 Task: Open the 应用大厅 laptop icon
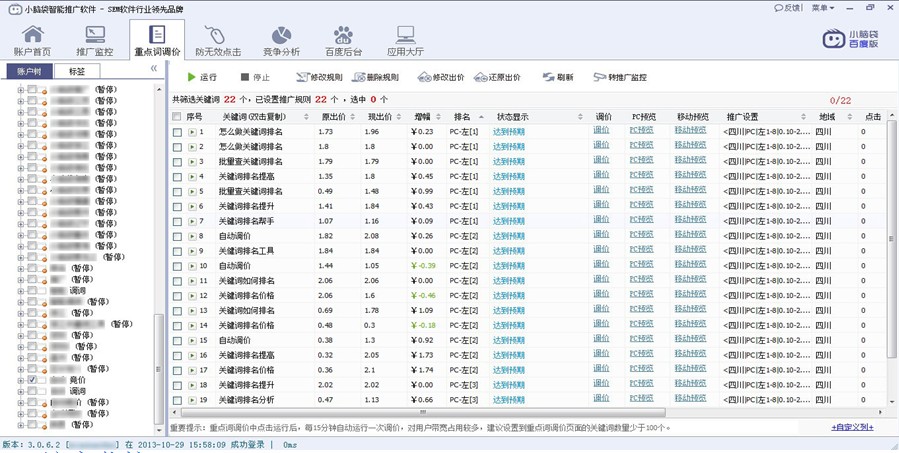pos(405,40)
